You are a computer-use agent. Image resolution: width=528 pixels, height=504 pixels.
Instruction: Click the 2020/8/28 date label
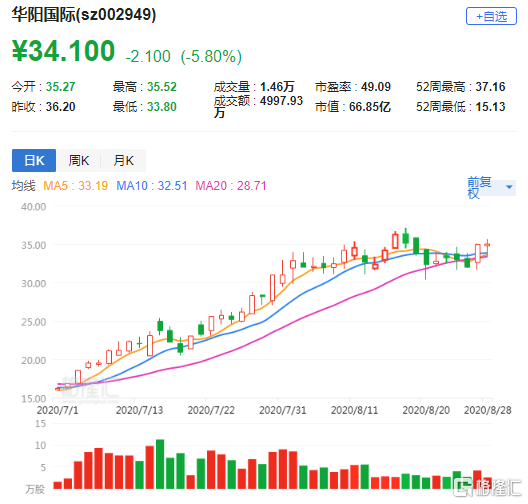[x=488, y=410]
